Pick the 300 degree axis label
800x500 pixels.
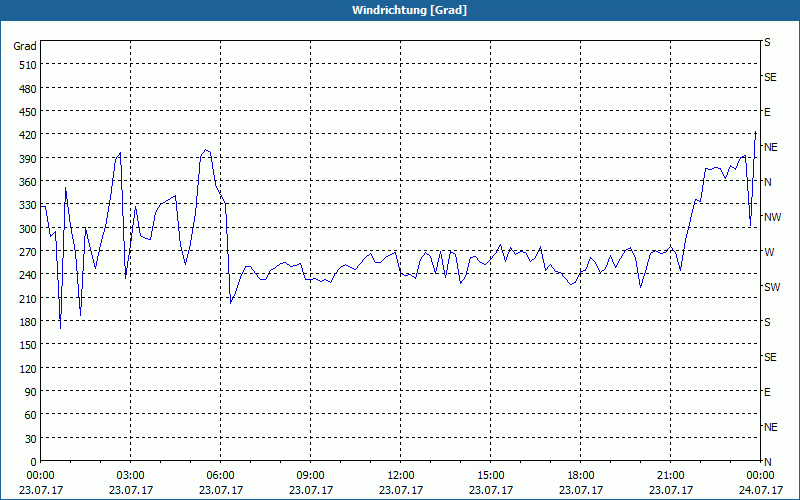pos(28,229)
